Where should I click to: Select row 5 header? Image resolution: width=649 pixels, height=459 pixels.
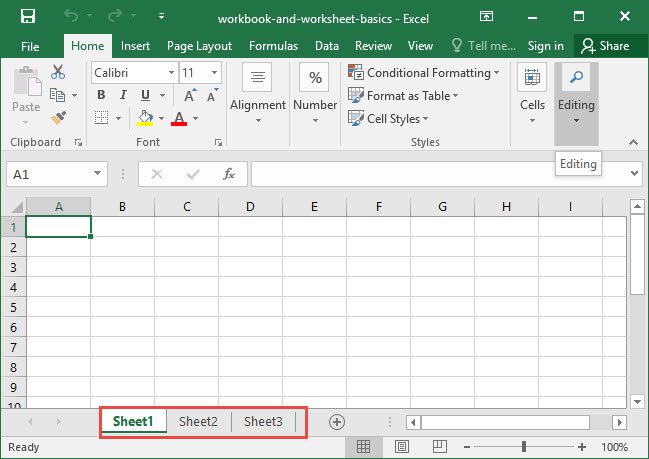coord(13,307)
